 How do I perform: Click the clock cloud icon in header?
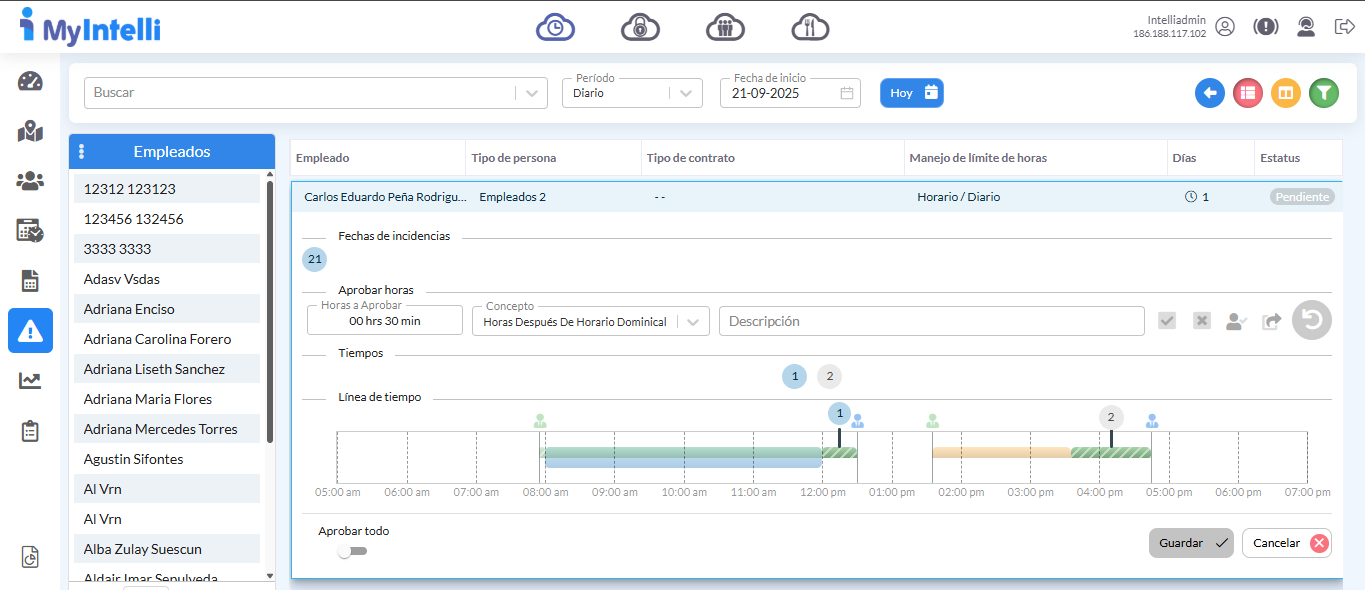tap(555, 27)
